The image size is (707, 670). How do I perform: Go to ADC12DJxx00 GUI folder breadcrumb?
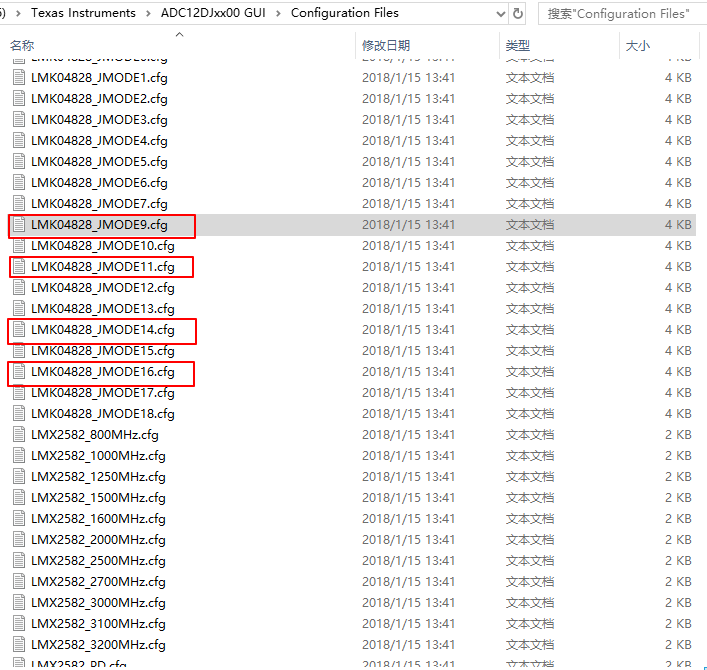(x=213, y=13)
